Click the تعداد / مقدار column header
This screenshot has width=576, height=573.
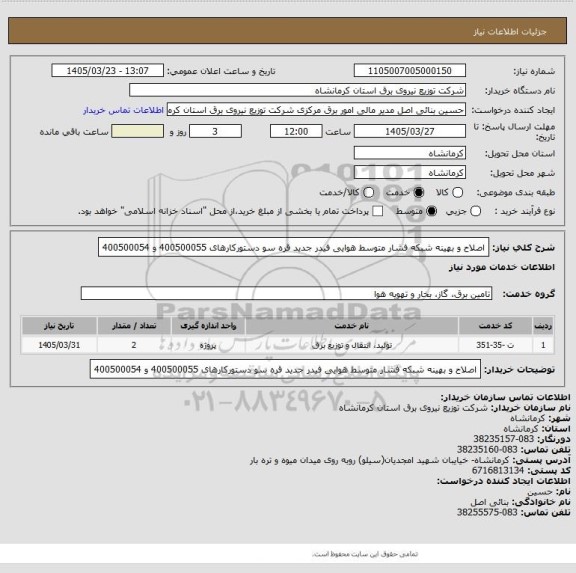(x=134, y=326)
